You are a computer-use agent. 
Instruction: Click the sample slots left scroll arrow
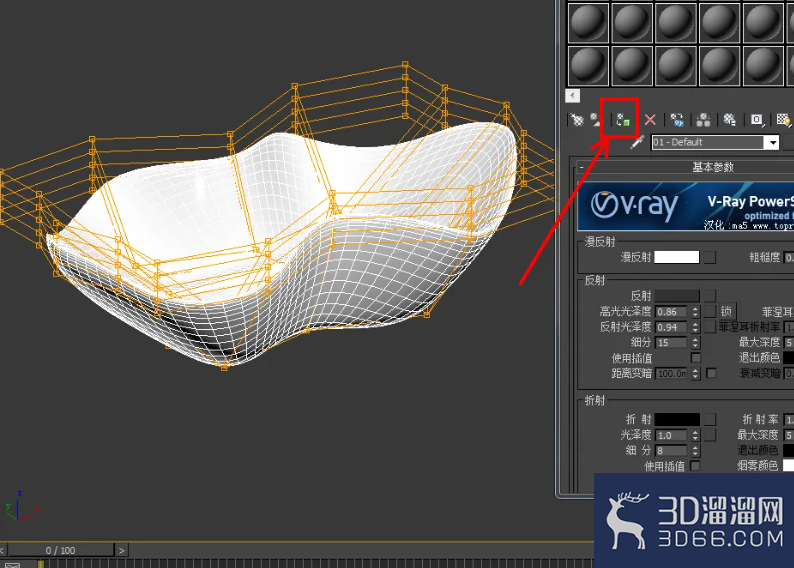coord(572,96)
